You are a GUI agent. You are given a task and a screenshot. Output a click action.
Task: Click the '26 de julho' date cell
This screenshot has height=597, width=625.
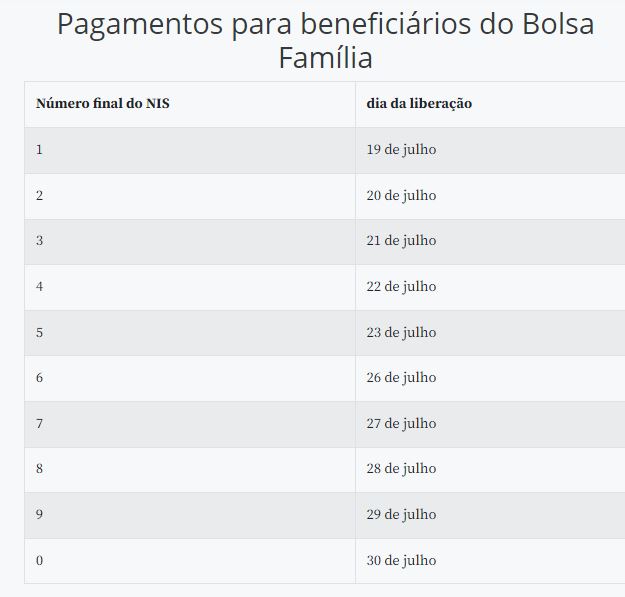click(490, 378)
